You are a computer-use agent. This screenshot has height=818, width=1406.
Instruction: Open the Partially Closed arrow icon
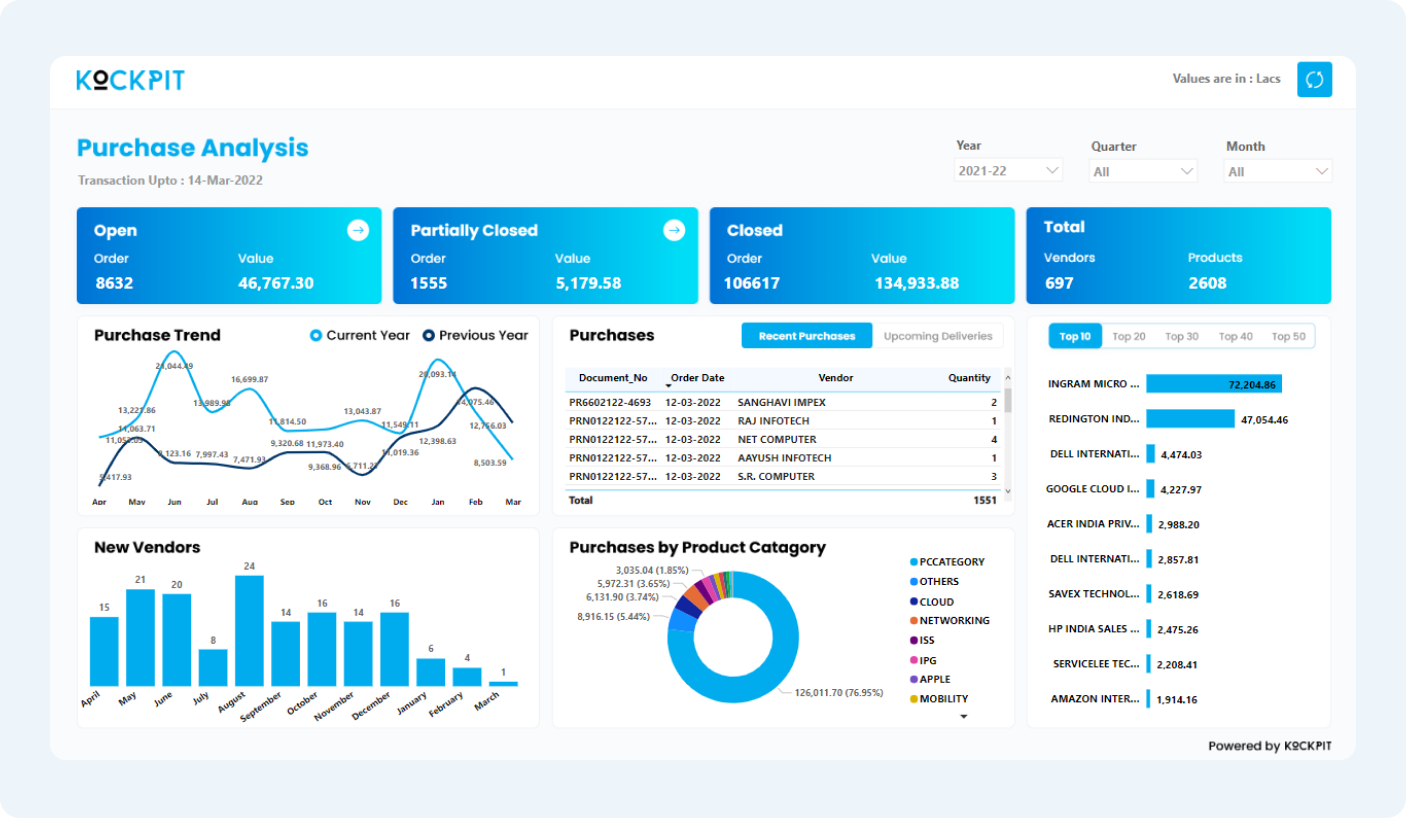674,231
